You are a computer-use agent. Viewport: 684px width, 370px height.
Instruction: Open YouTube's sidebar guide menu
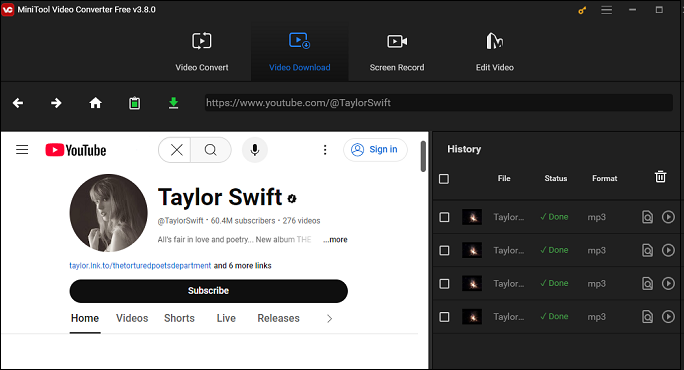[22, 150]
